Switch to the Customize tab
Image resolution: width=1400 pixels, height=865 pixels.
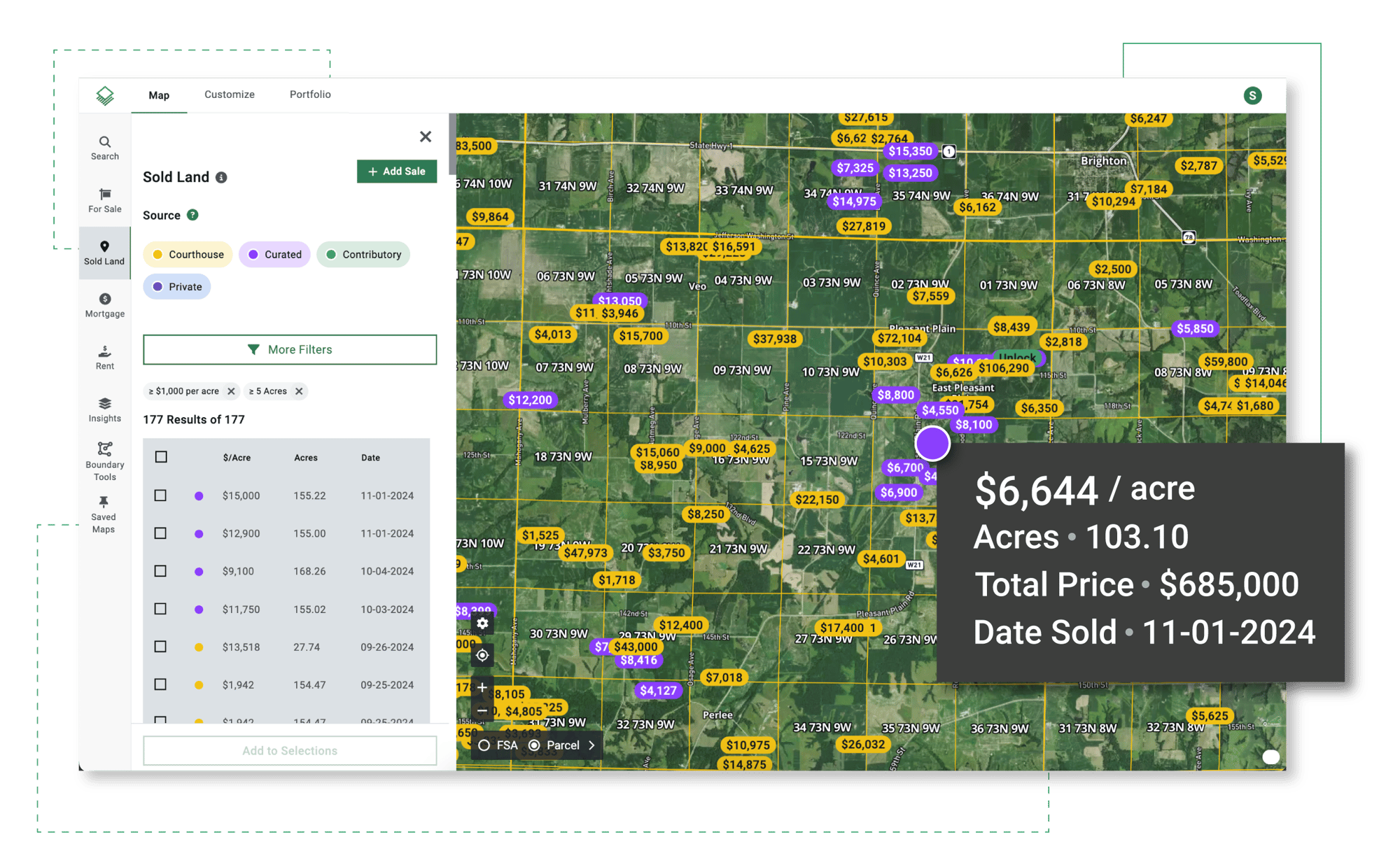229,94
